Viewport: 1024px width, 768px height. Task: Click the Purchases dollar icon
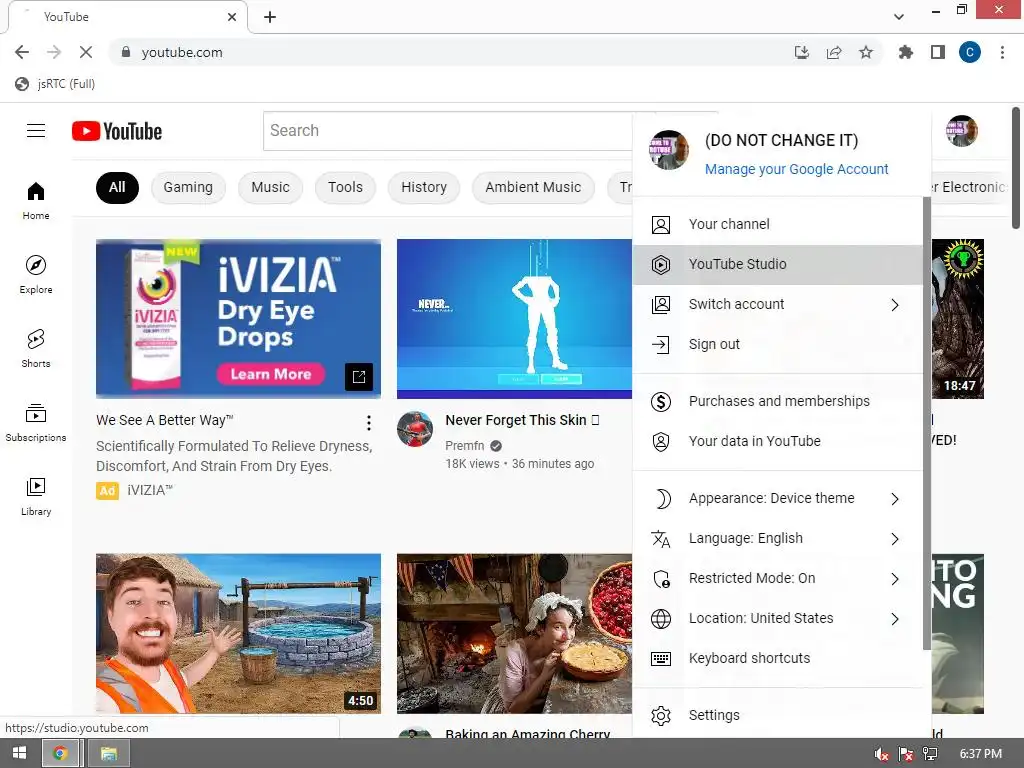tap(661, 402)
